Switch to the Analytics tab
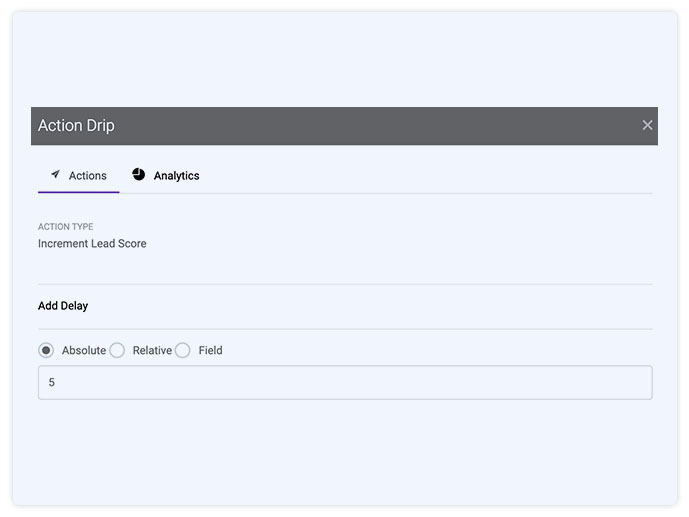689x517 pixels. (x=176, y=176)
